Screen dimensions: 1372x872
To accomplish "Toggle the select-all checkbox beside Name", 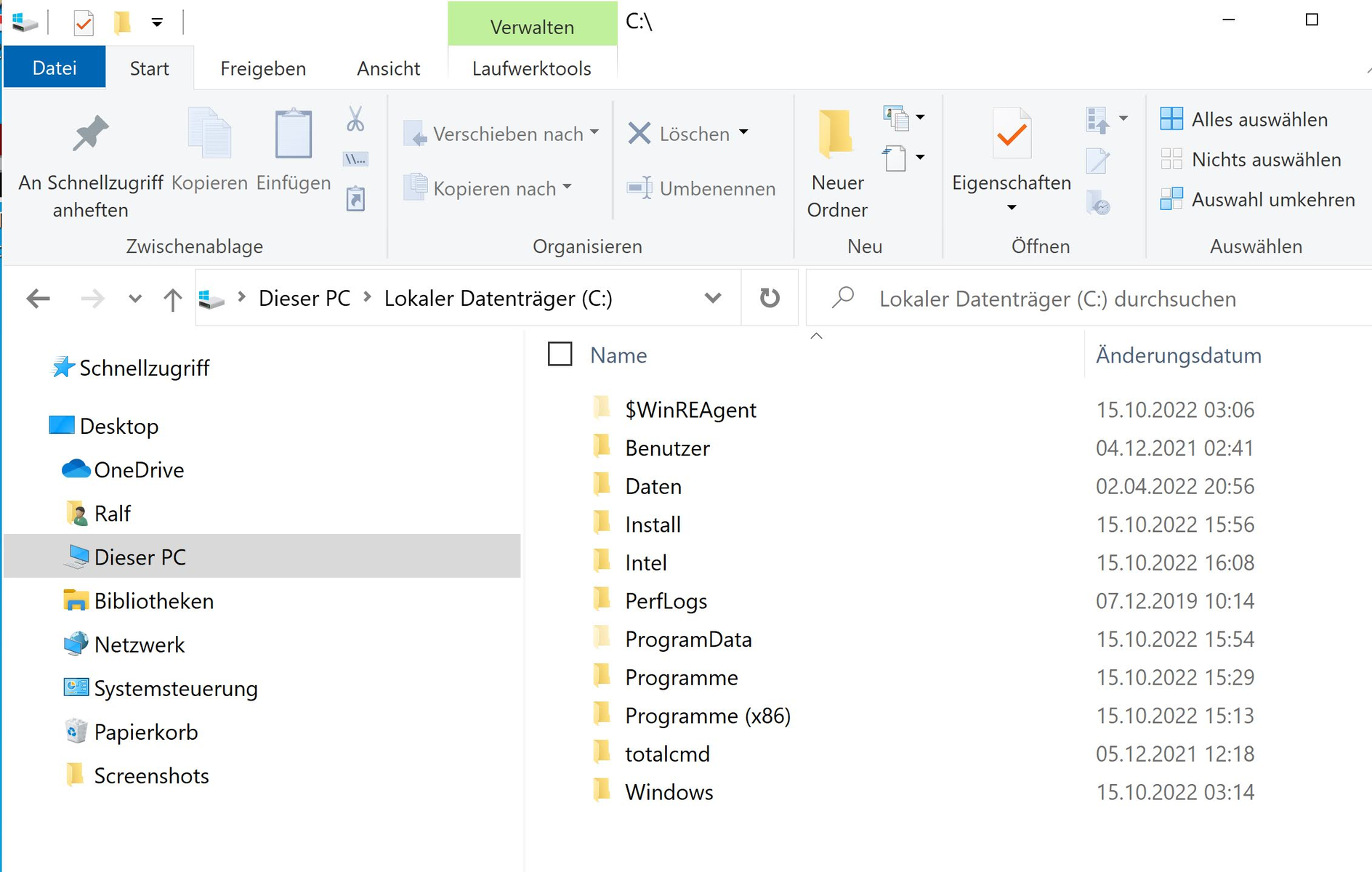I will 560,355.
